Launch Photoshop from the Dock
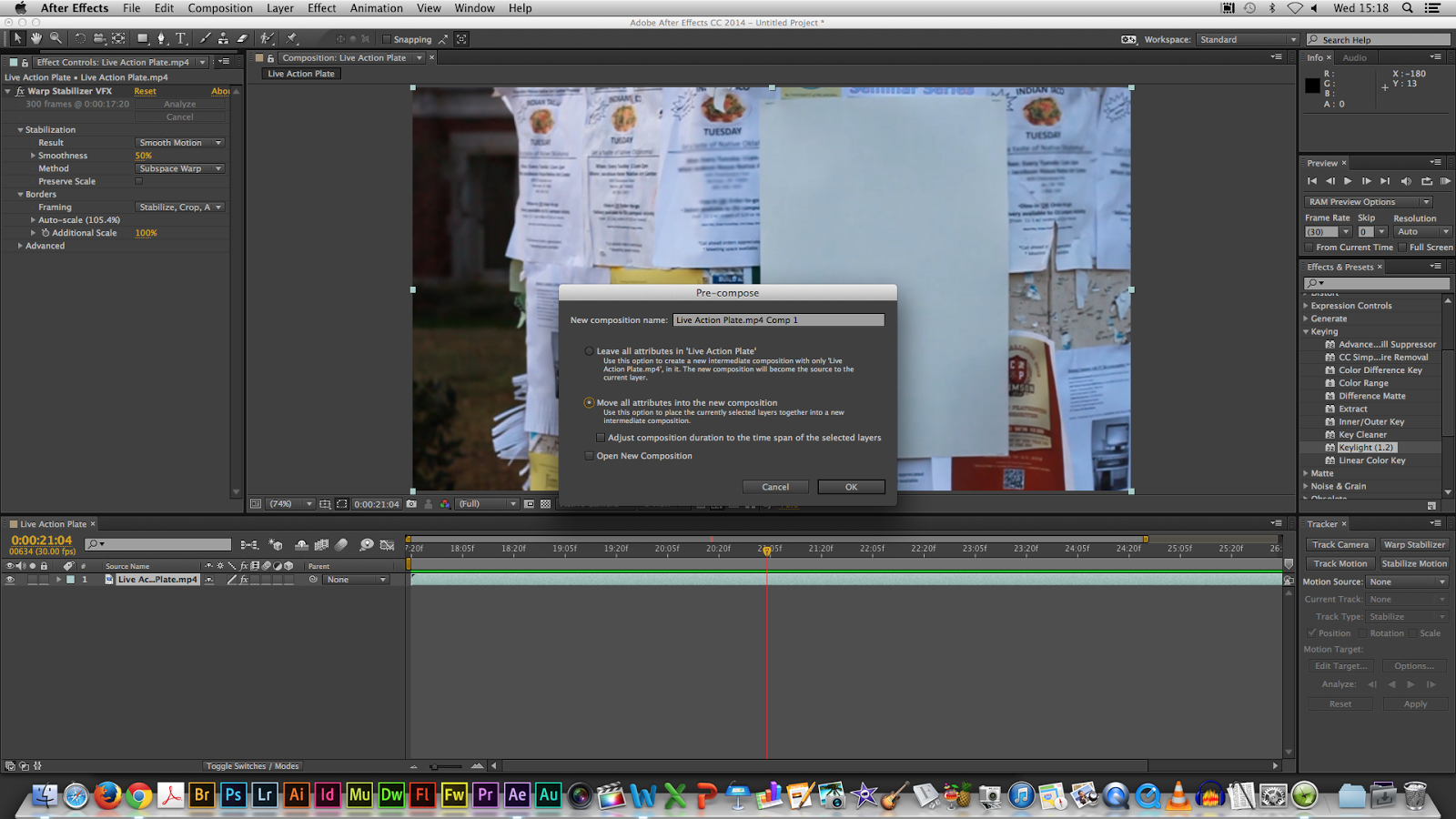The height and width of the screenshot is (819, 1456). (x=233, y=794)
